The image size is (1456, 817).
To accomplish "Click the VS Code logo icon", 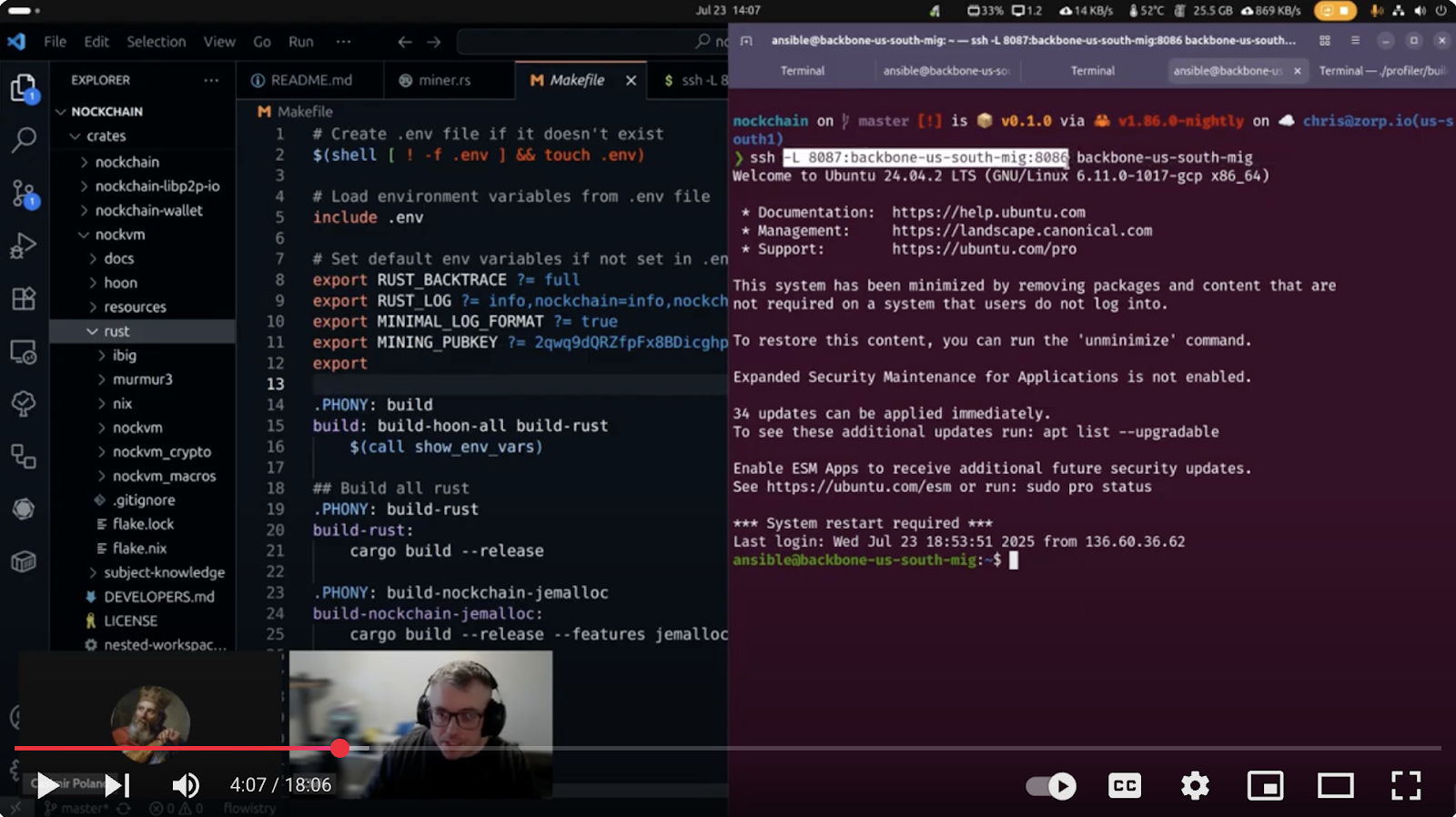I will point(16,41).
